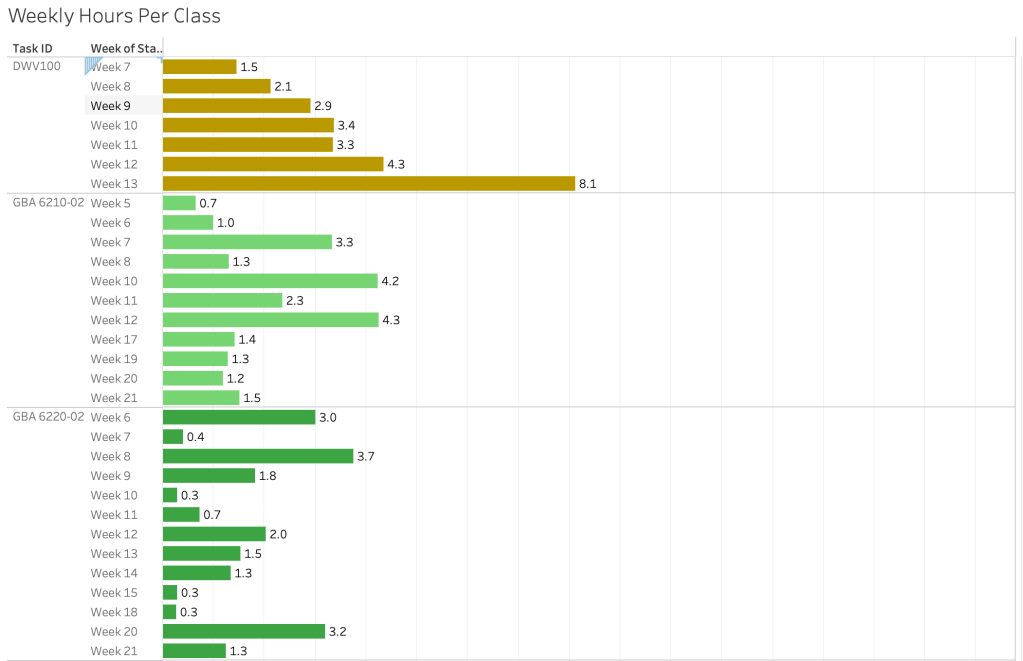This screenshot has width=1023, height=661.
Task: Click the GBA 6220-02 Week 20 bar (3.2)
Action: click(x=244, y=631)
